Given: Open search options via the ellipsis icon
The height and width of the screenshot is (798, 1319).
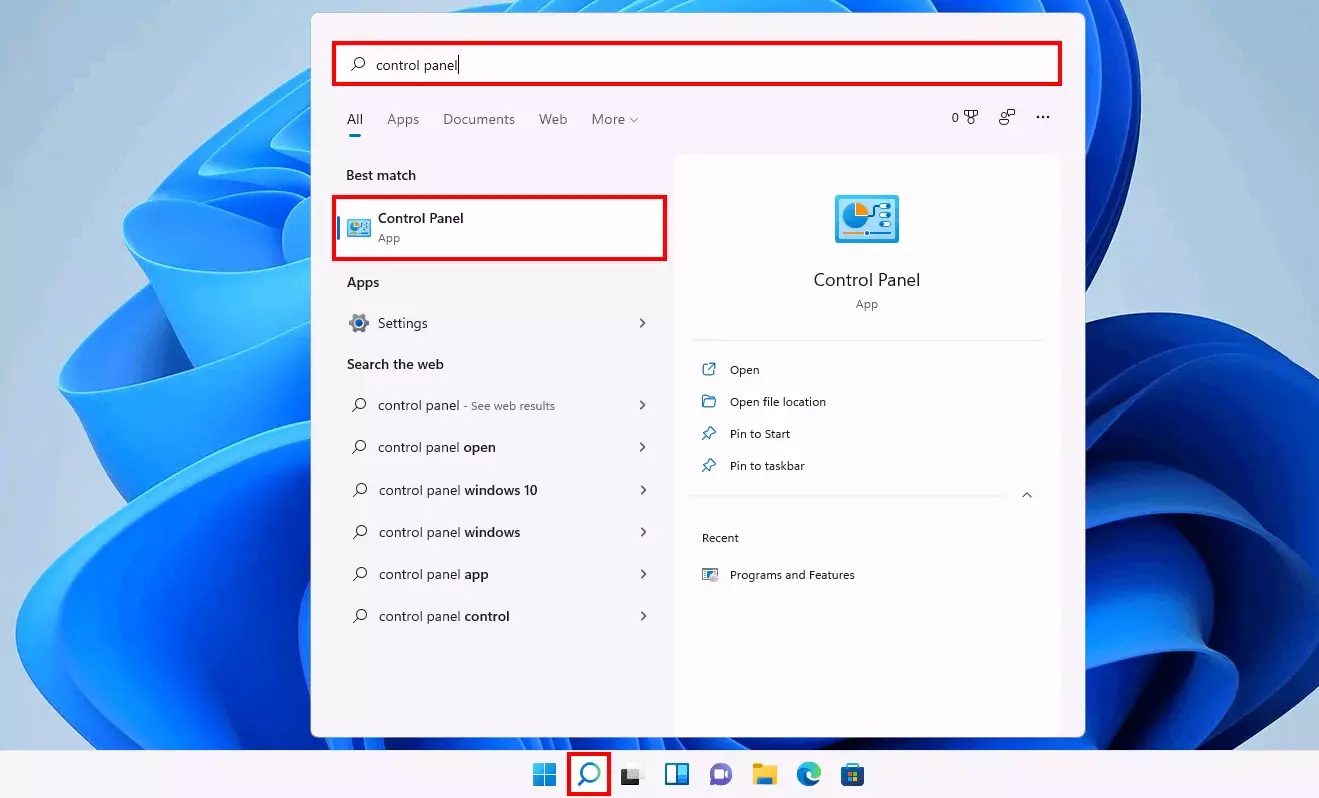Looking at the screenshot, I should [1043, 117].
